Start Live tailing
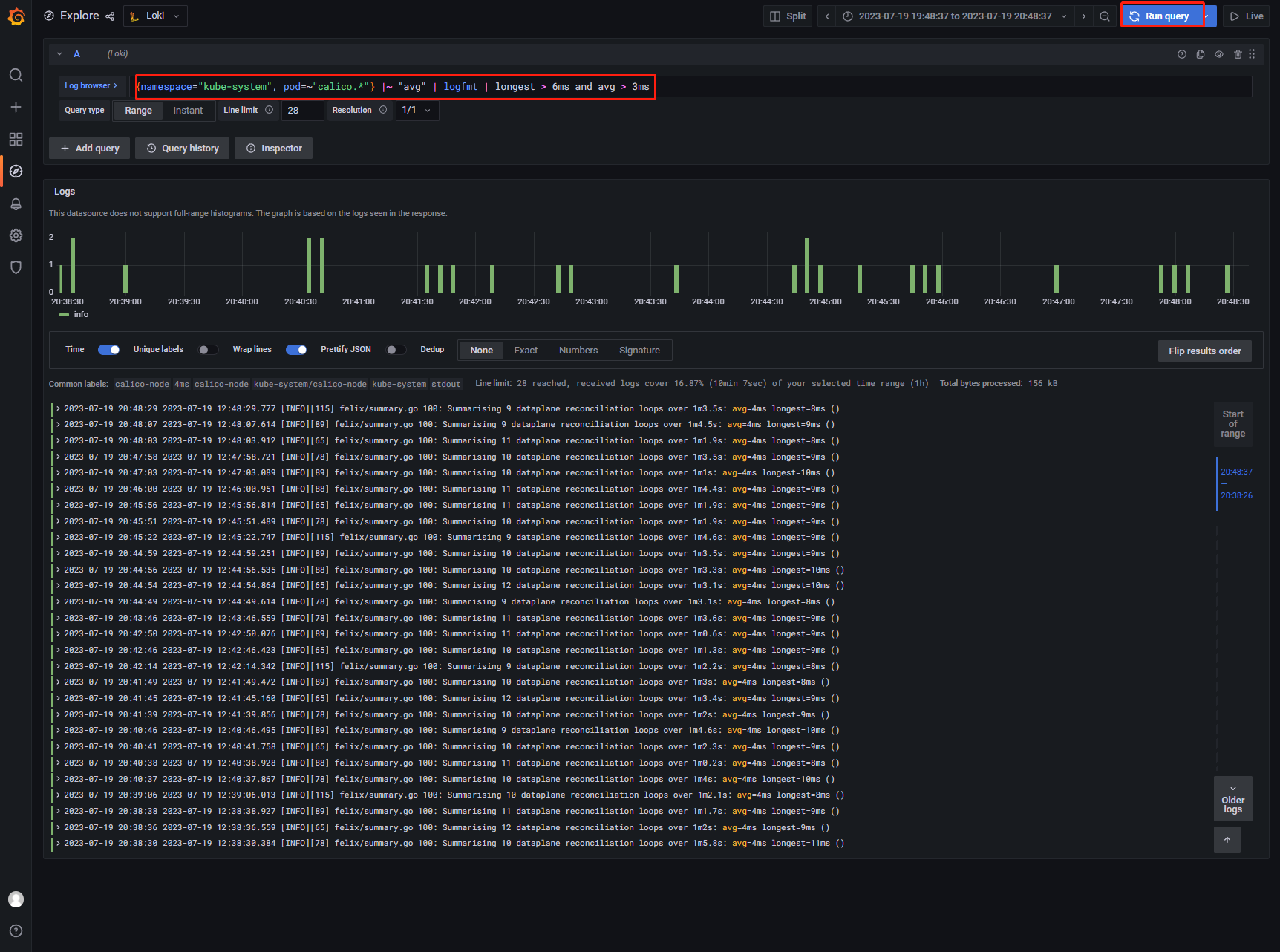The height and width of the screenshot is (952, 1280). pyautogui.click(x=1247, y=16)
